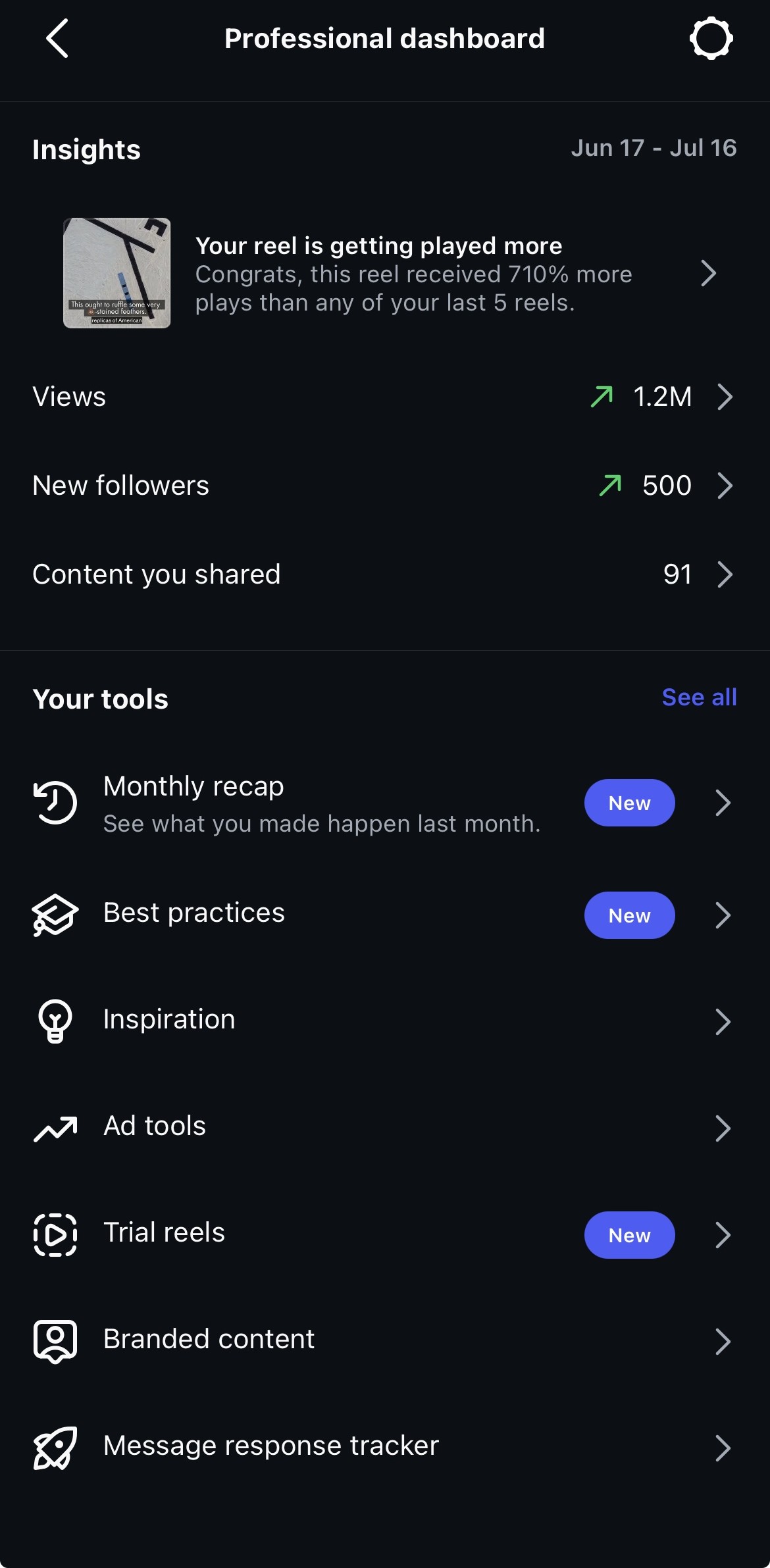Viewport: 770px width, 1568px height.
Task: Tap the Monthly recap clock icon
Action: point(55,803)
